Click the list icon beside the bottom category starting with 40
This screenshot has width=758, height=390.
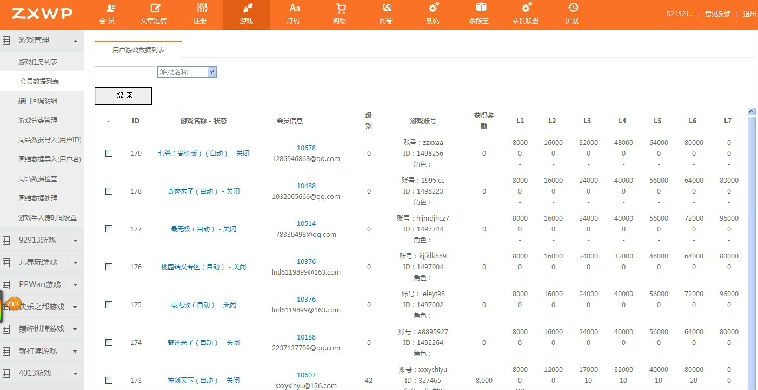coord(6,373)
